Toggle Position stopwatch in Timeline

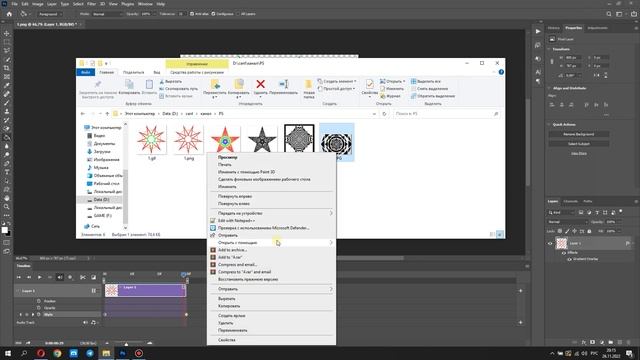point(39,301)
